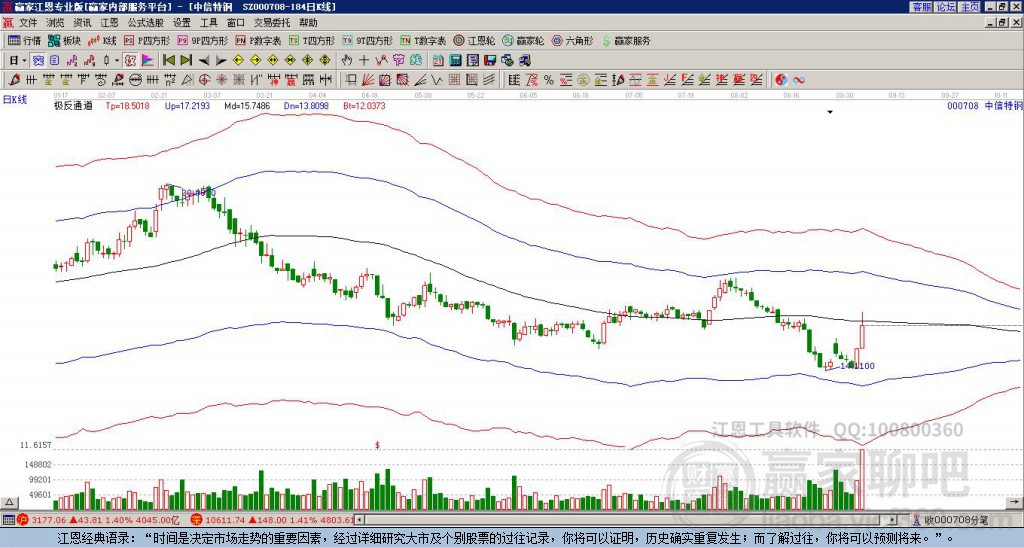Click the triangle angle tool icon
1024x548 pixels.
click(x=187, y=80)
